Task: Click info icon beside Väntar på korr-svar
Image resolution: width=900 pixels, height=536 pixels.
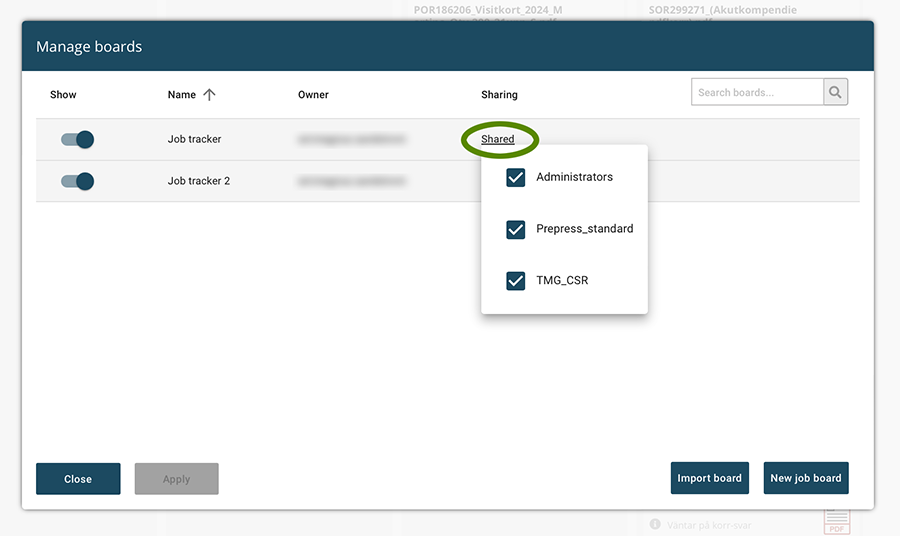Action: (x=655, y=524)
